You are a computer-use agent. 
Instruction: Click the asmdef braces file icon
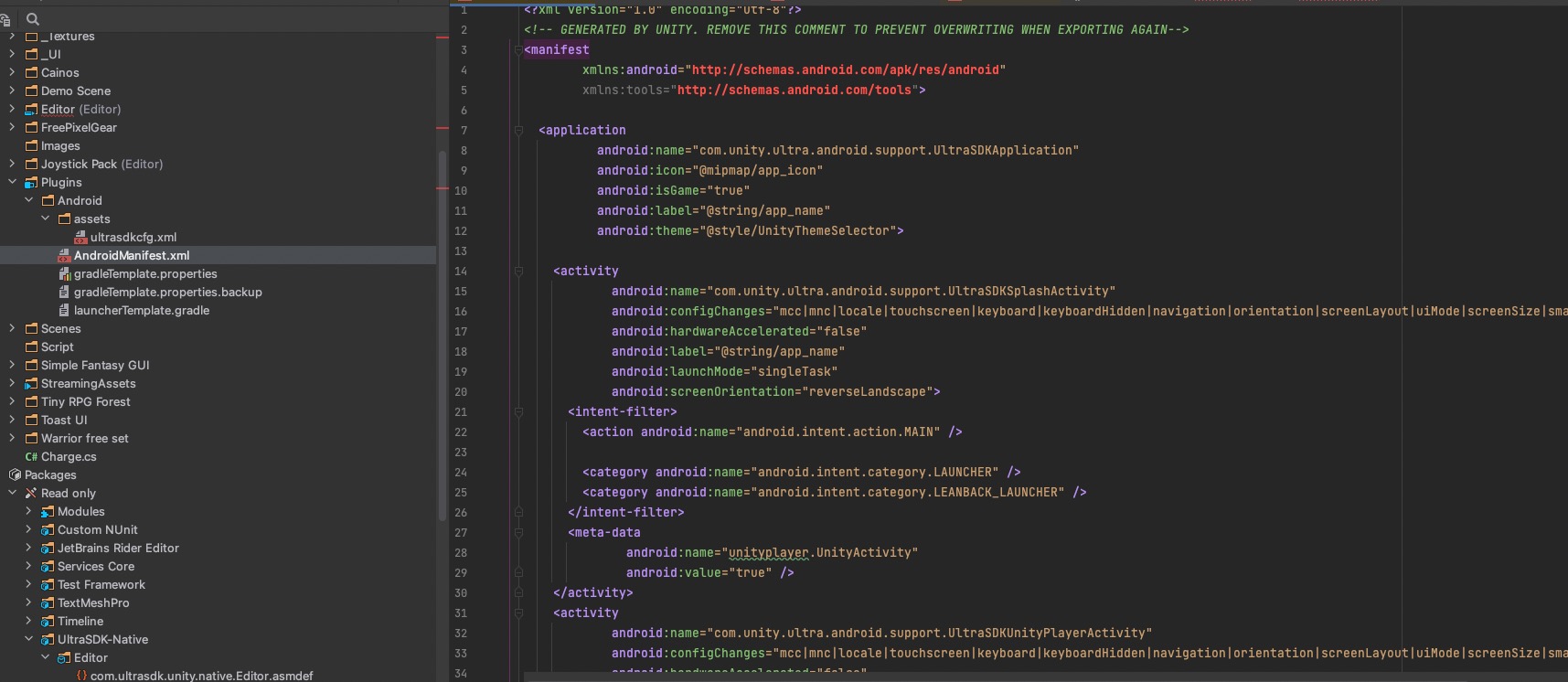pos(81,677)
